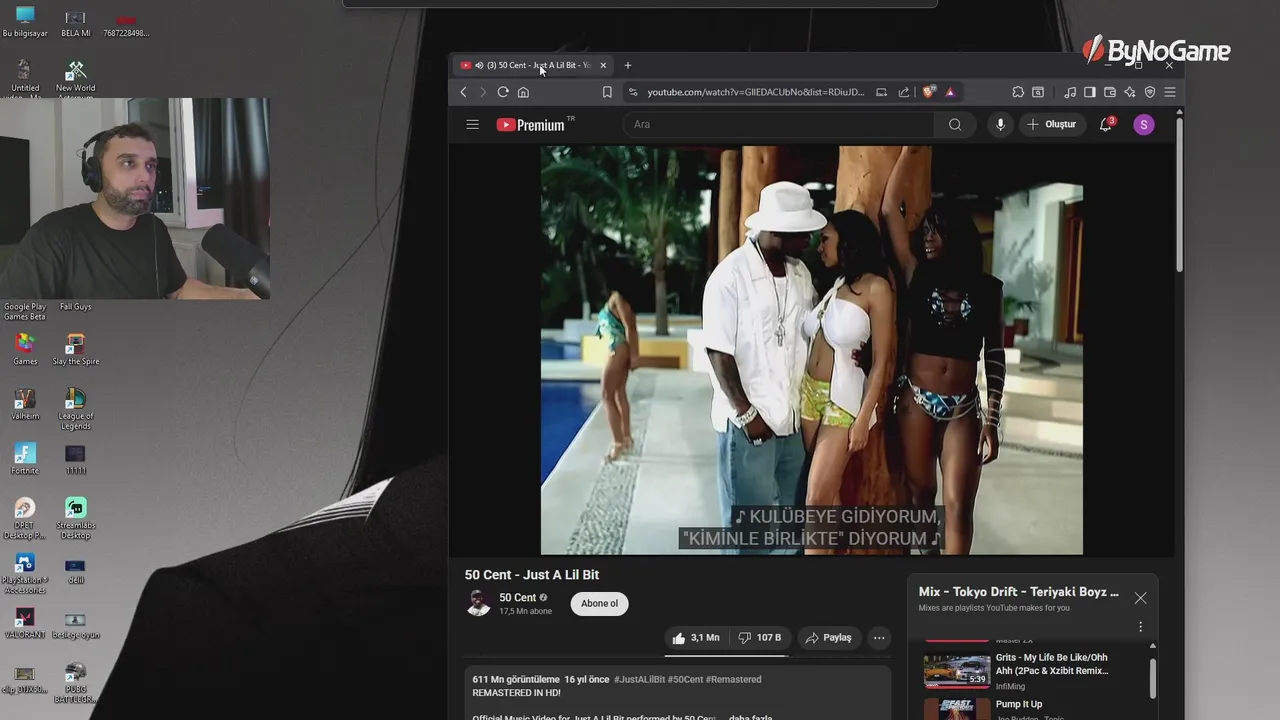Image resolution: width=1280 pixels, height=720 pixels.
Task: Open the Grits - My Life Be Like thumbnail
Action: [x=957, y=671]
